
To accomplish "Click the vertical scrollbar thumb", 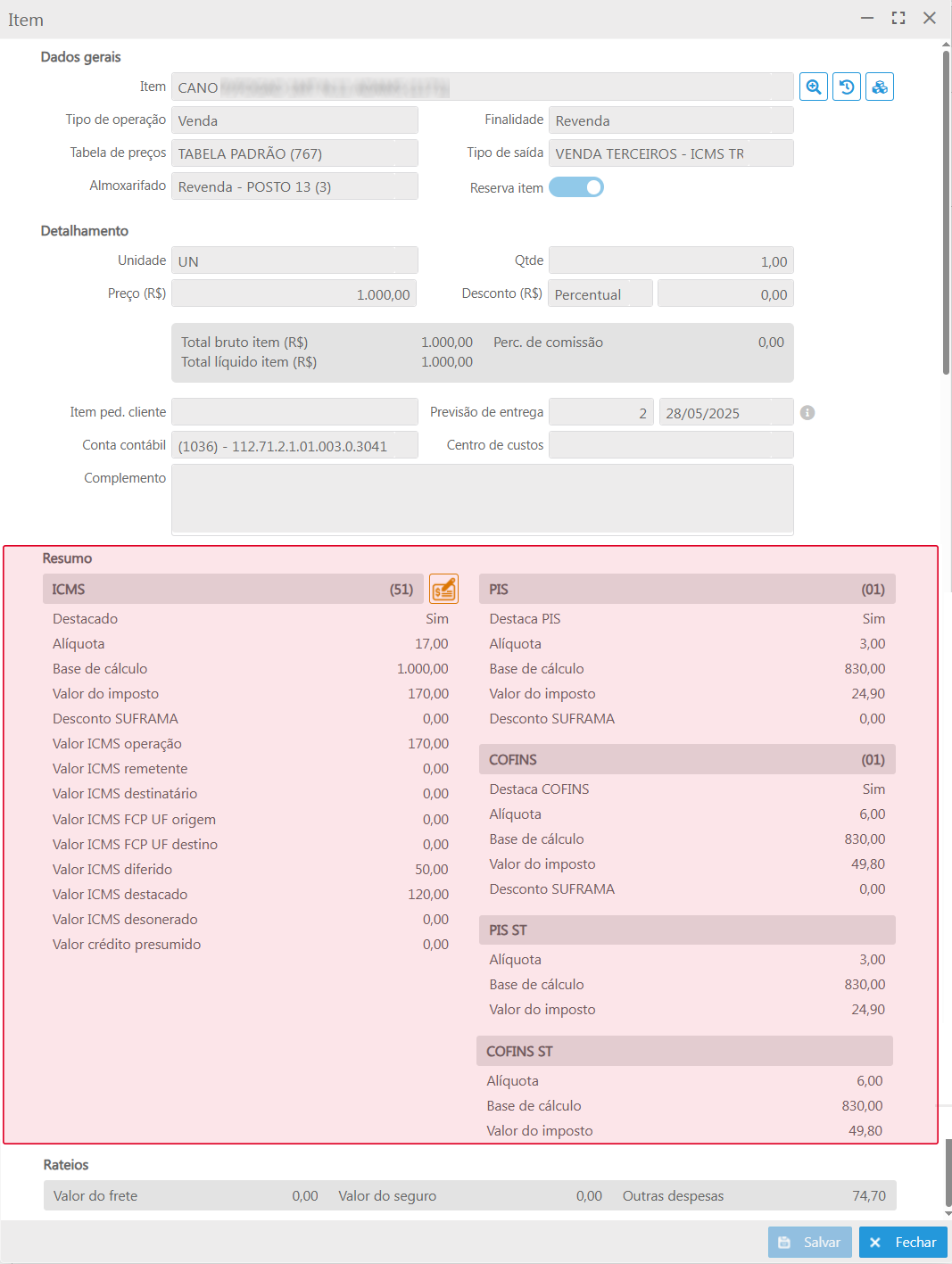I will pos(946,214).
